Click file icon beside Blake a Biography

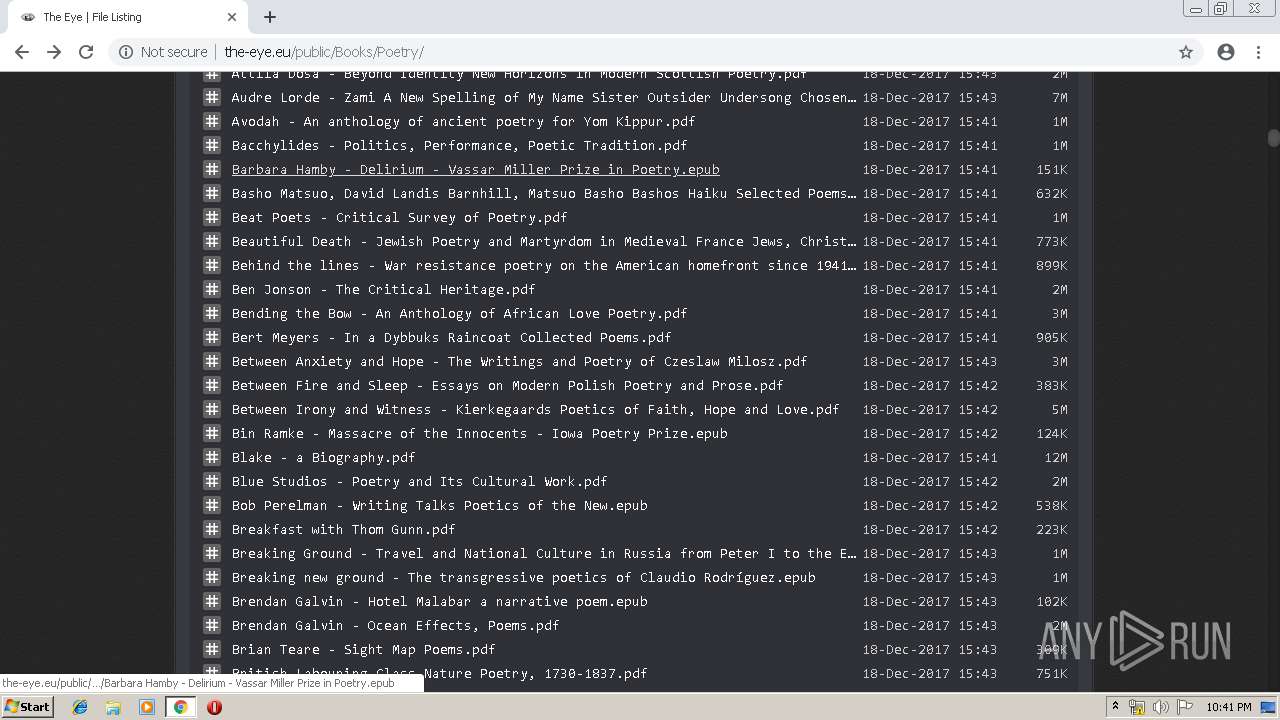click(212, 457)
